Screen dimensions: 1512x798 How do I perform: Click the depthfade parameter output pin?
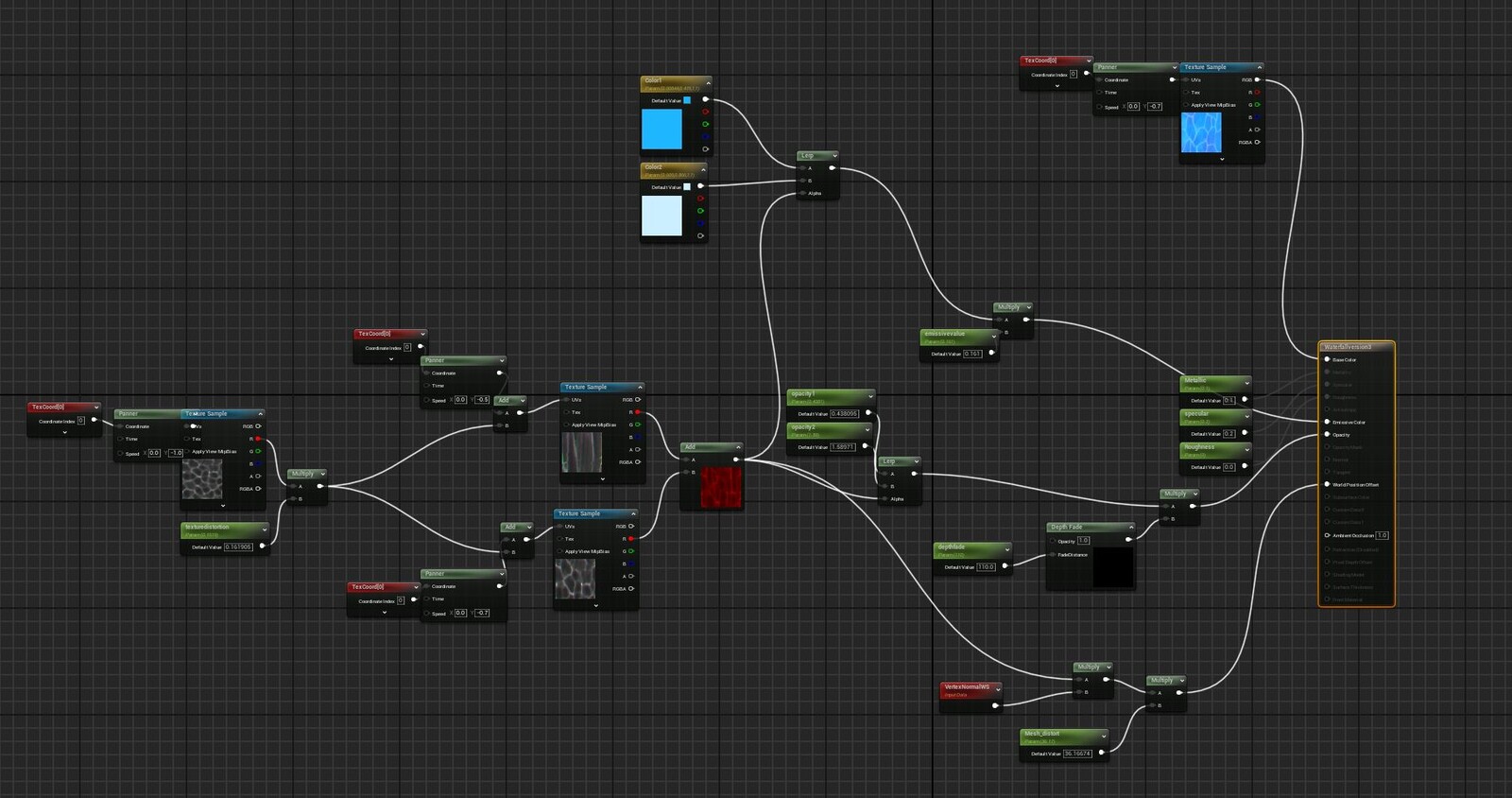1005,566
